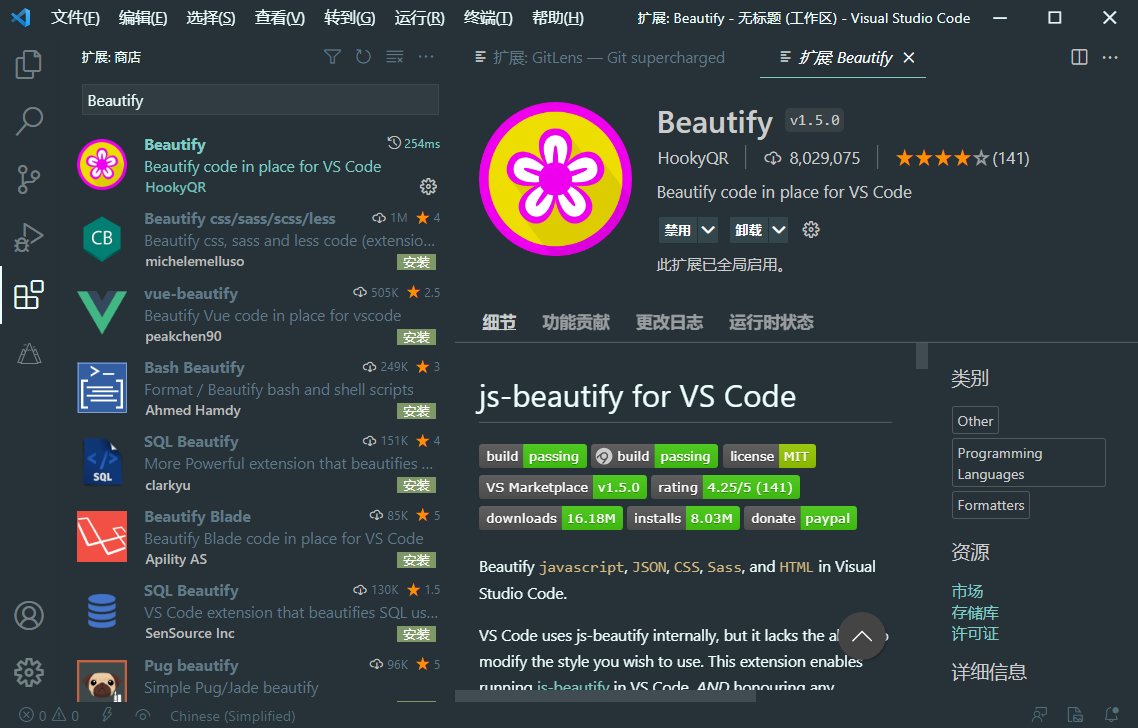Image resolution: width=1138 pixels, height=728 pixels.
Task: Open the 终端 menu
Action: (x=487, y=17)
